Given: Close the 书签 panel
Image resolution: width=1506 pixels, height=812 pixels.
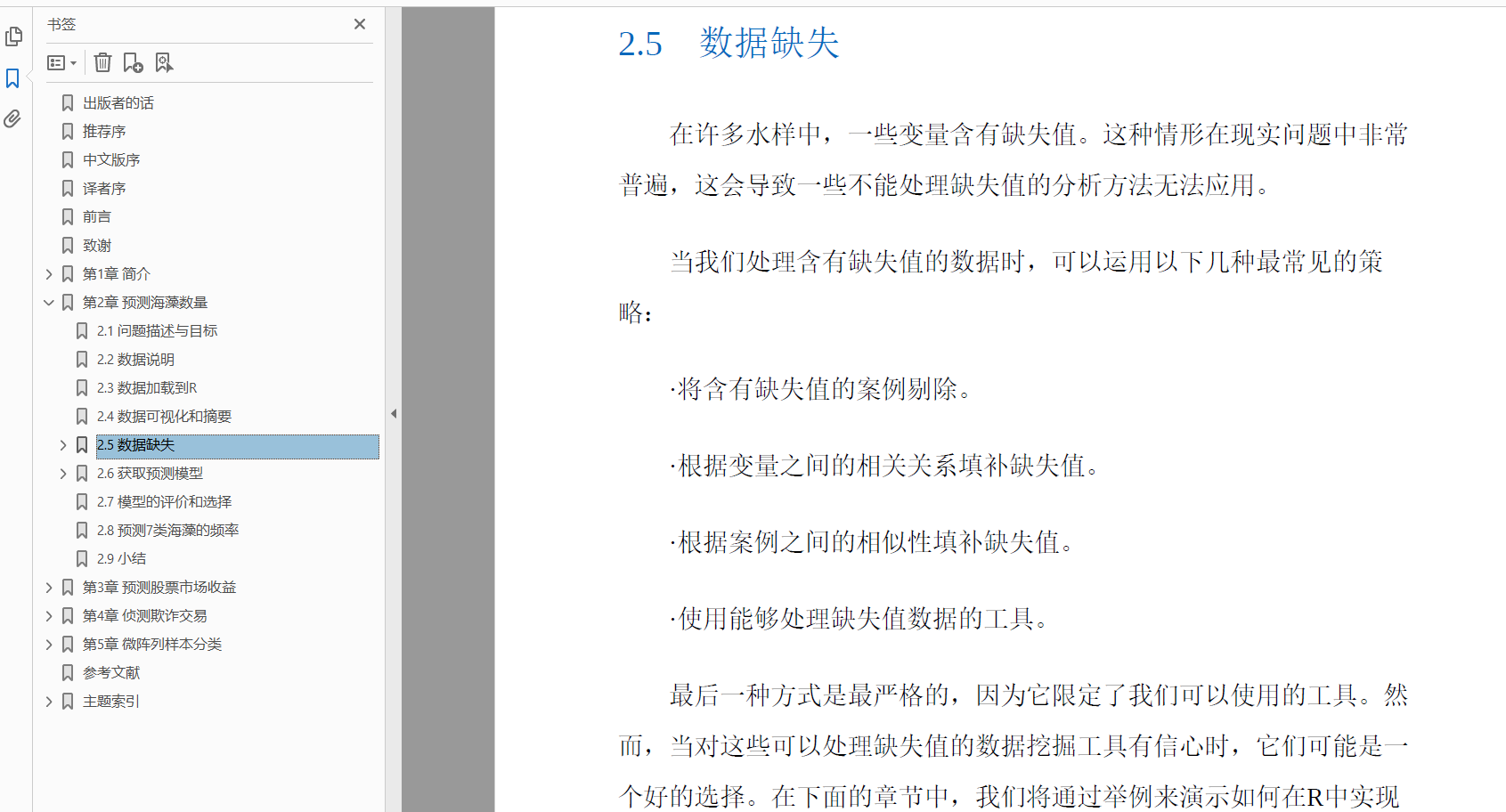Looking at the screenshot, I should pos(360,24).
